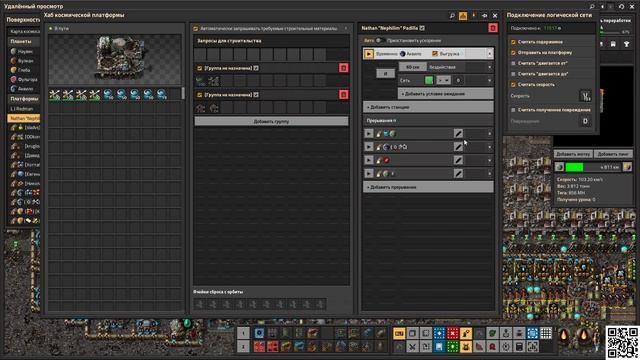The height and width of the screenshot is (360, 640).
Task: Delete the Nathan "Nephilim" Padilla platform with the red trash button
Action: tap(493, 28)
